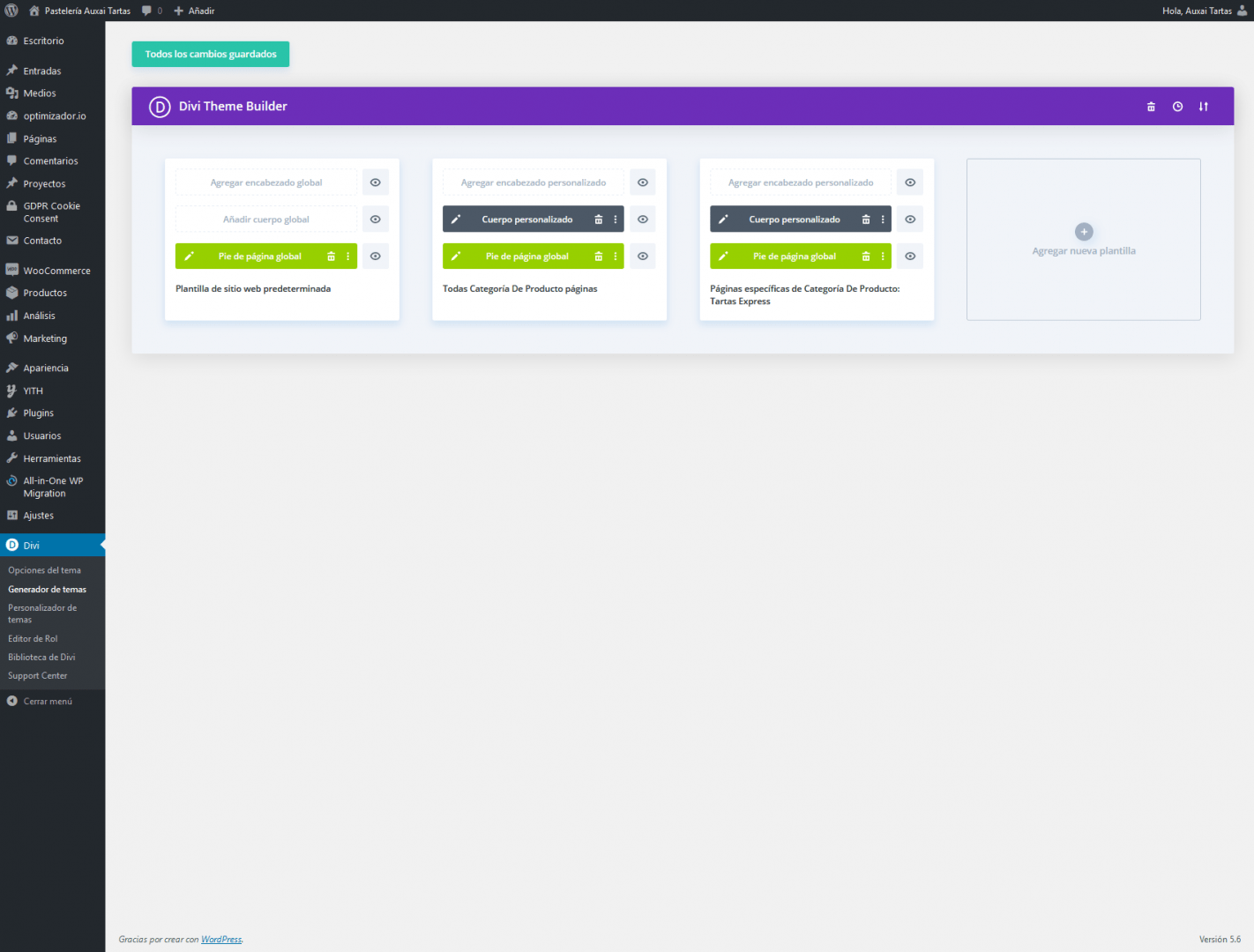The height and width of the screenshot is (952, 1254).
Task: Open comments bubble in admin bar
Action: (x=152, y=11)
